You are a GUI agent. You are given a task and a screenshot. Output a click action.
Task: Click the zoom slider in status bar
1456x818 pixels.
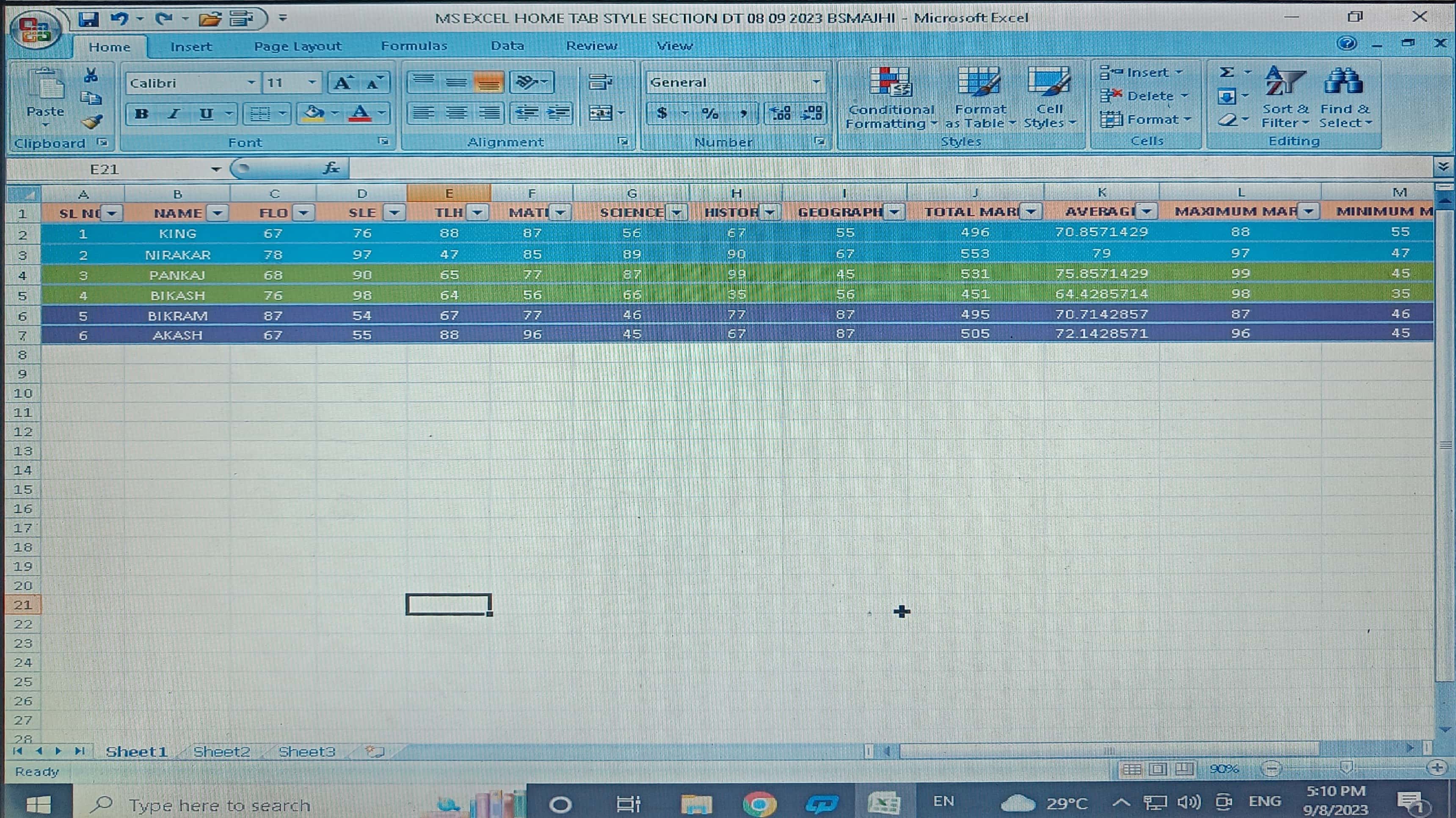[x=1346, y=768]
